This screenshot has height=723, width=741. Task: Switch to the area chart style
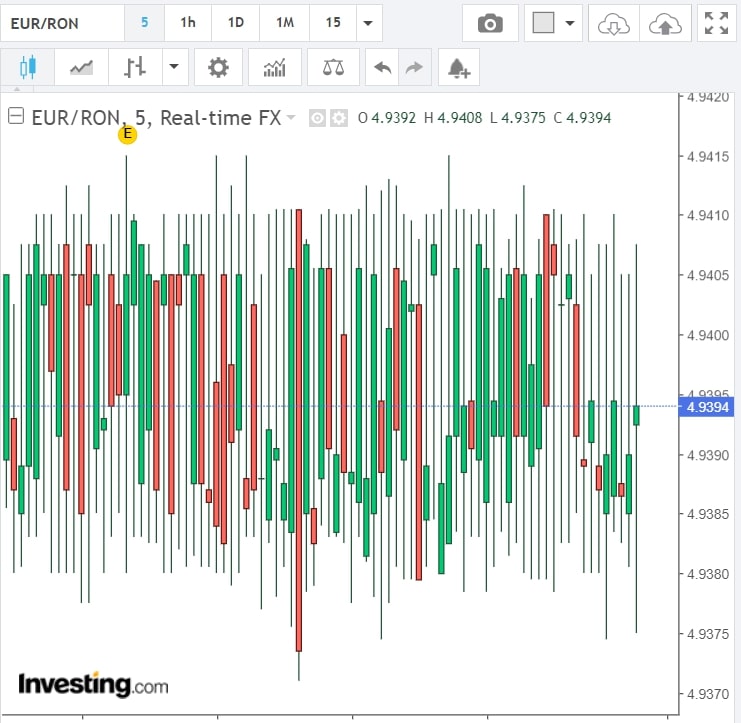coord(81,68)
